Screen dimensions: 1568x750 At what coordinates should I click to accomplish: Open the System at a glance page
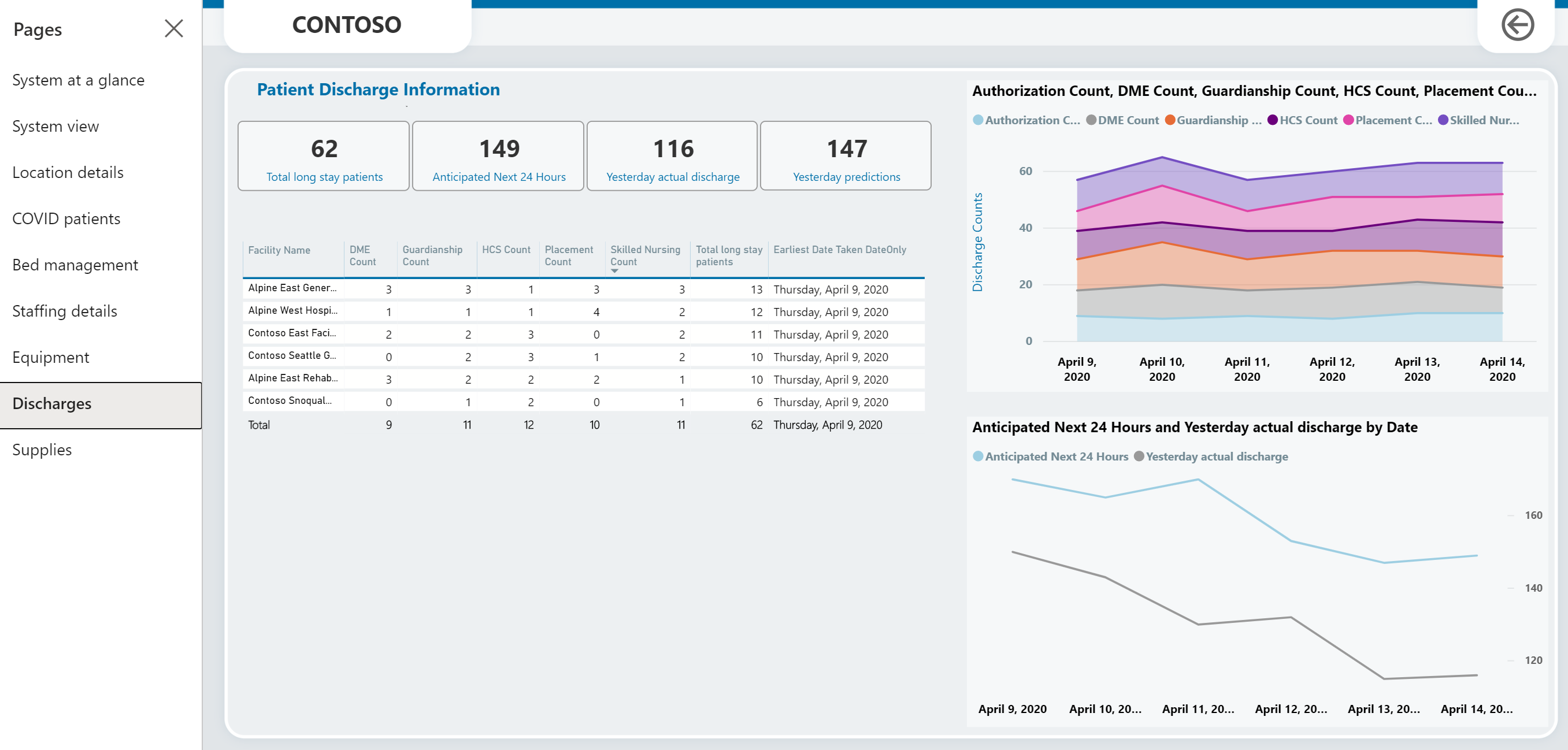[x=79, y=80]
